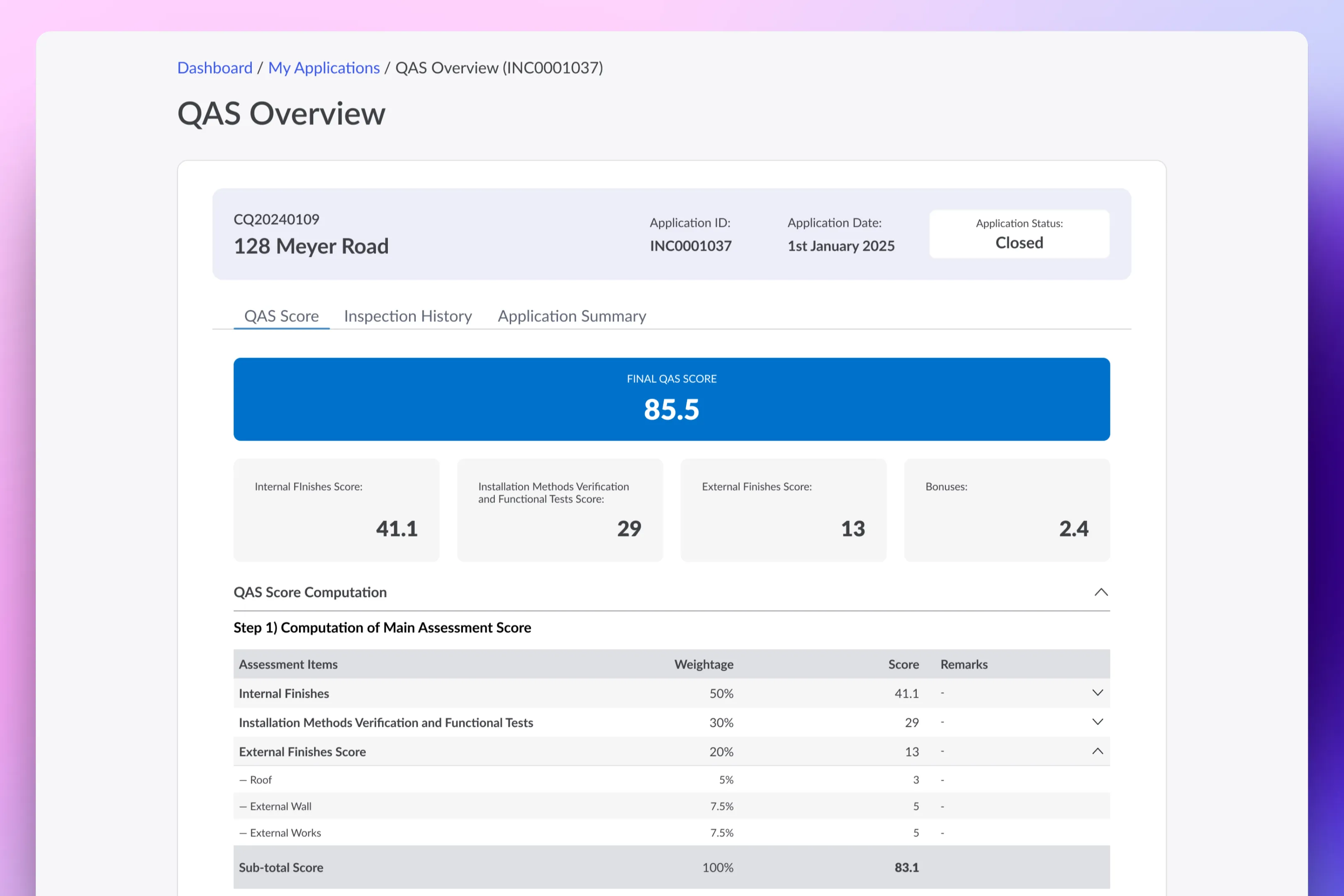Screen dimensions: 1344x896
Task: Click the 1st January 2025 date
Action: [840, 246]
